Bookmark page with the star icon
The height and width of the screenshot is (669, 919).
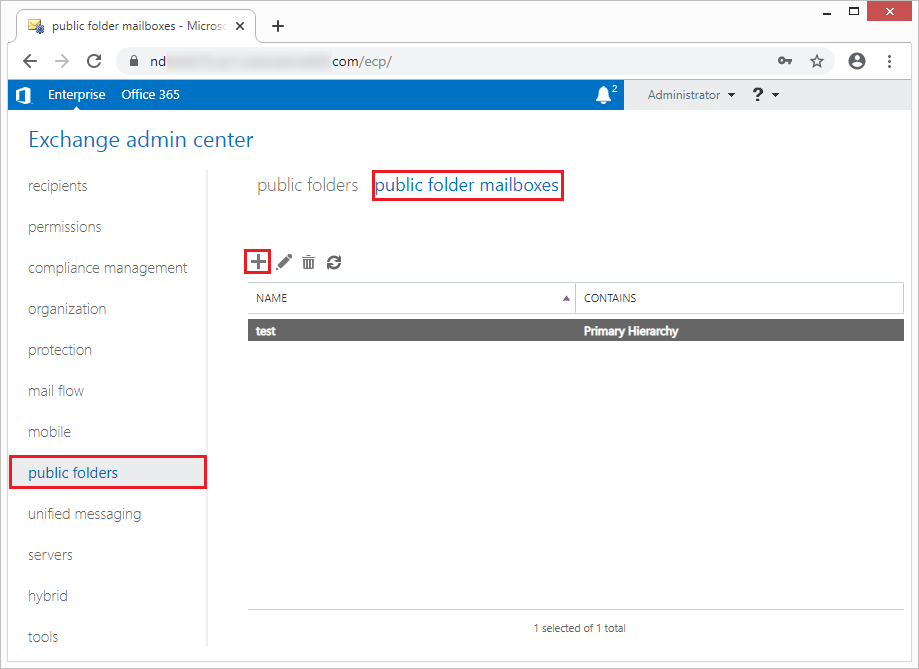[x=816, y=61]
